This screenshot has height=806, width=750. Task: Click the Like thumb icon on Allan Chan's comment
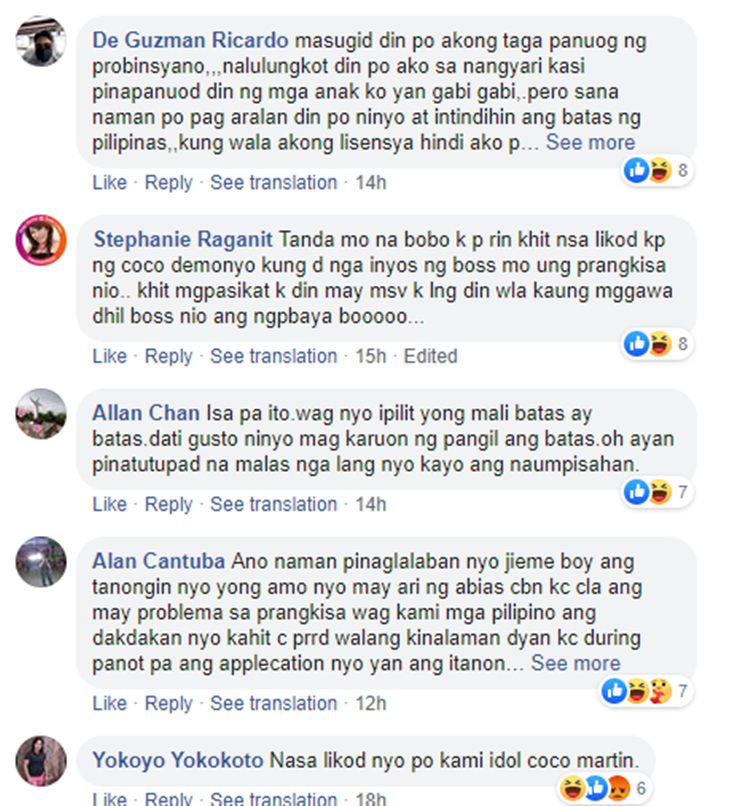(x=636, y=491)
